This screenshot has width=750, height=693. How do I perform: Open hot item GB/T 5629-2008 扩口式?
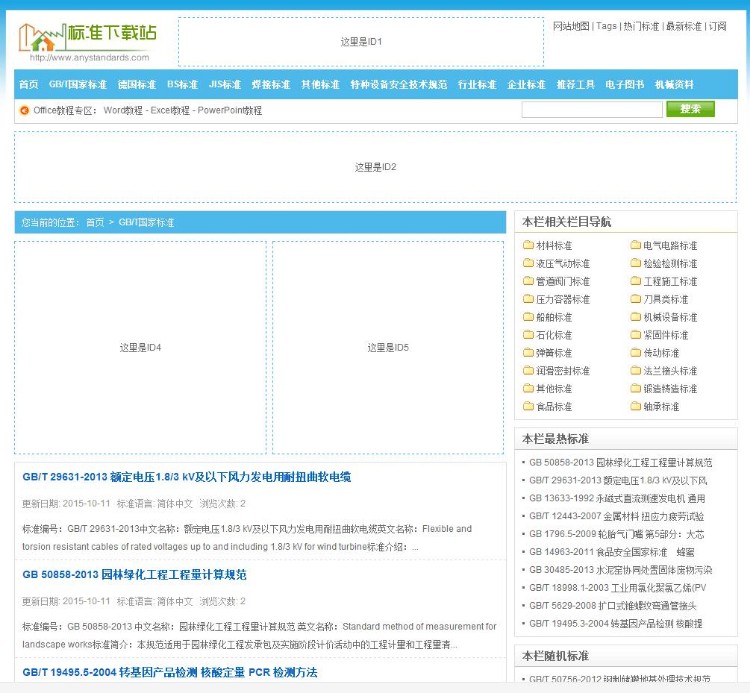pos(612,605)
